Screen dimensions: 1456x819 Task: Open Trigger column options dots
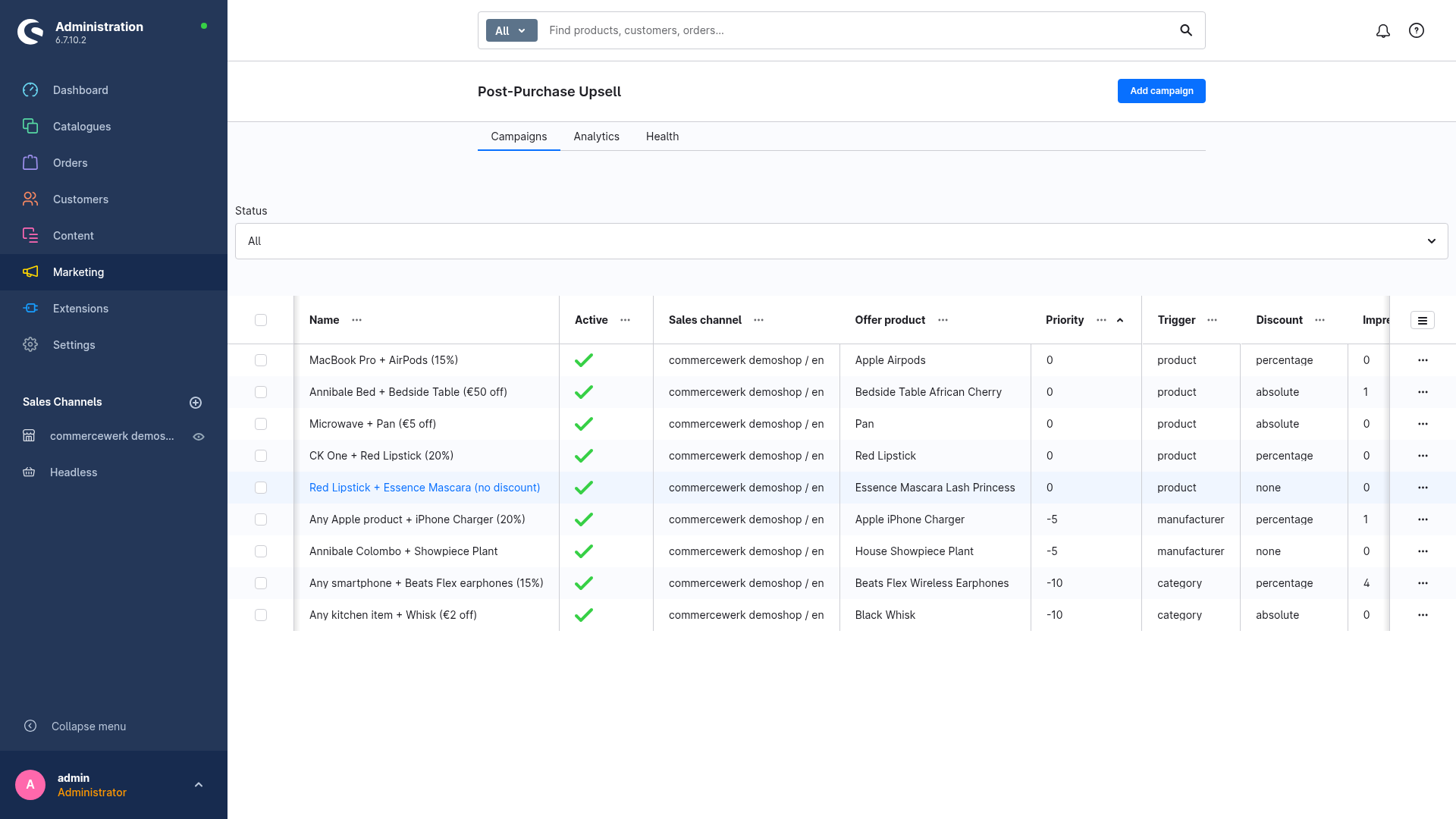tap(1212, 320)
